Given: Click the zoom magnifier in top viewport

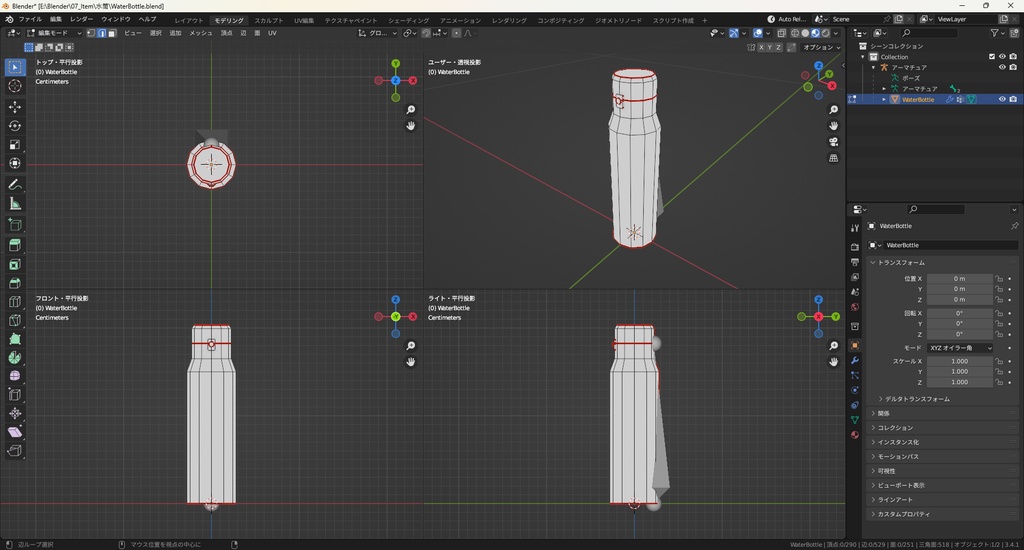Looking at the screenshot, I should coord(411,110).
